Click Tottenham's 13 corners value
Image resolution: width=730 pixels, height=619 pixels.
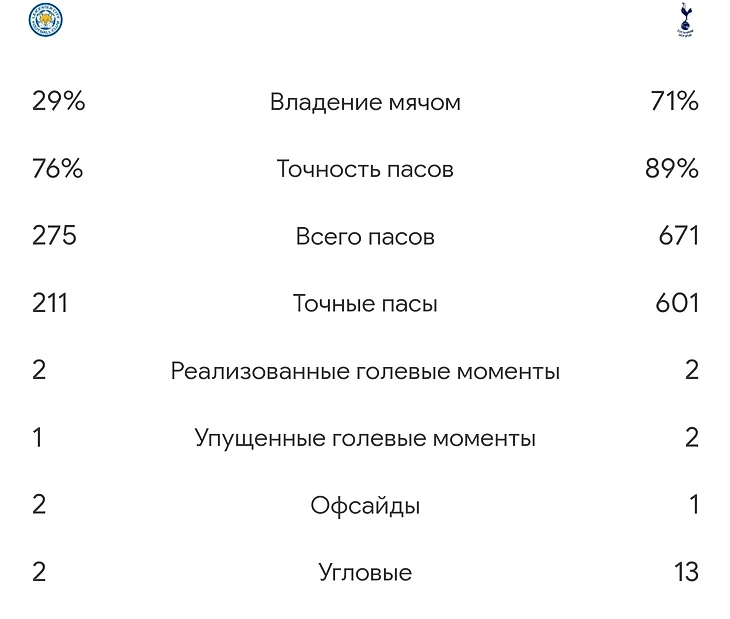(x=687, y=572)
